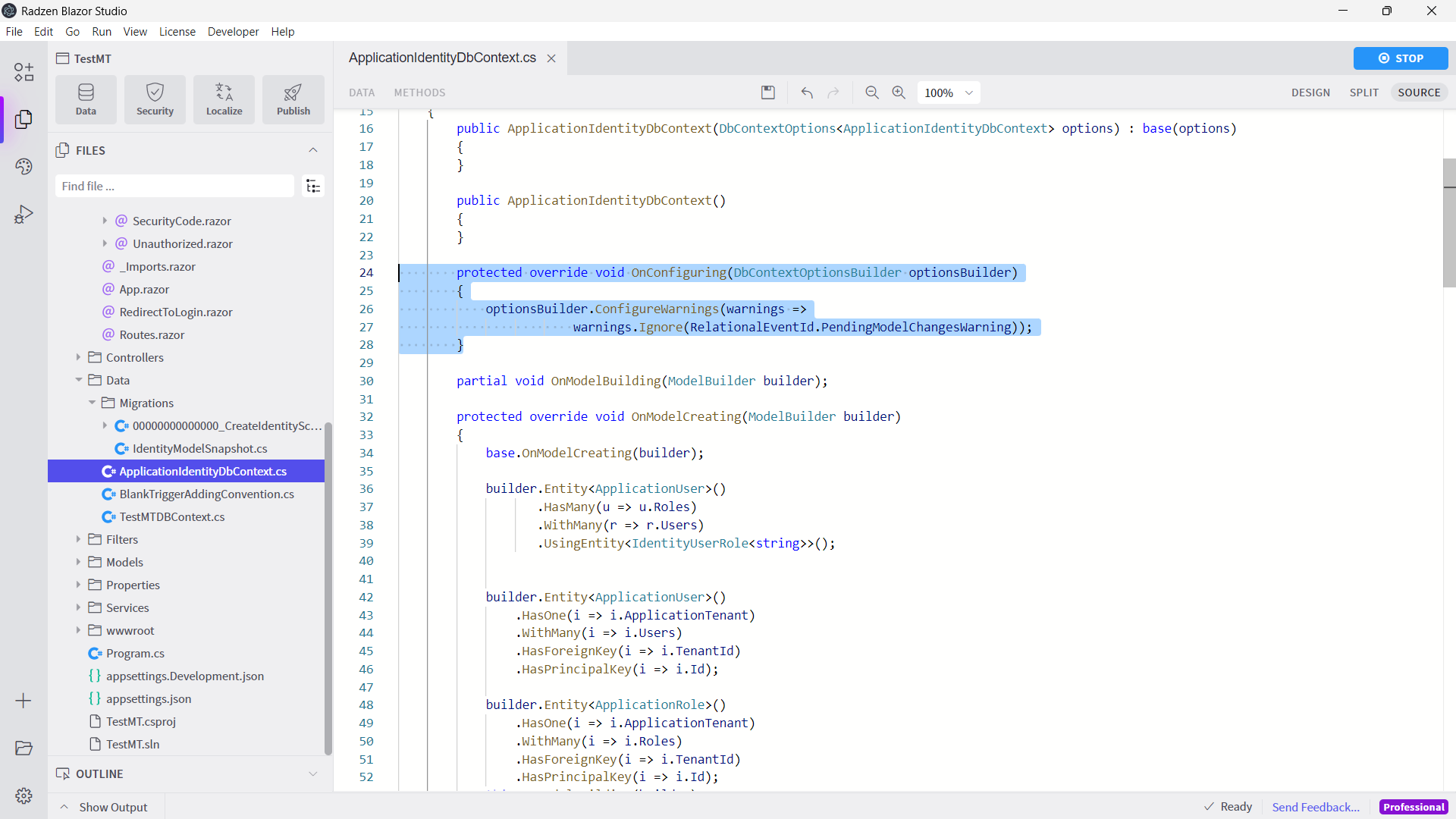Select the Files explorer sidebar icon
1456x819 pixels.
click(x=24, y=119)
